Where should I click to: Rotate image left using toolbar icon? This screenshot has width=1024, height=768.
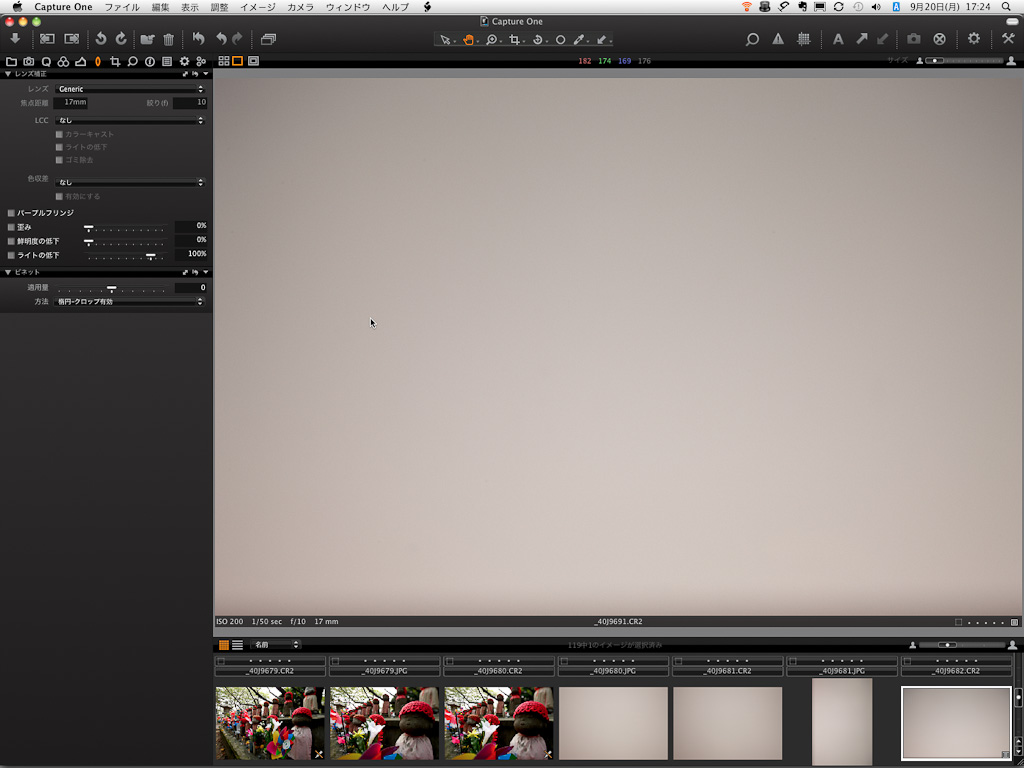tap(100, 39)
